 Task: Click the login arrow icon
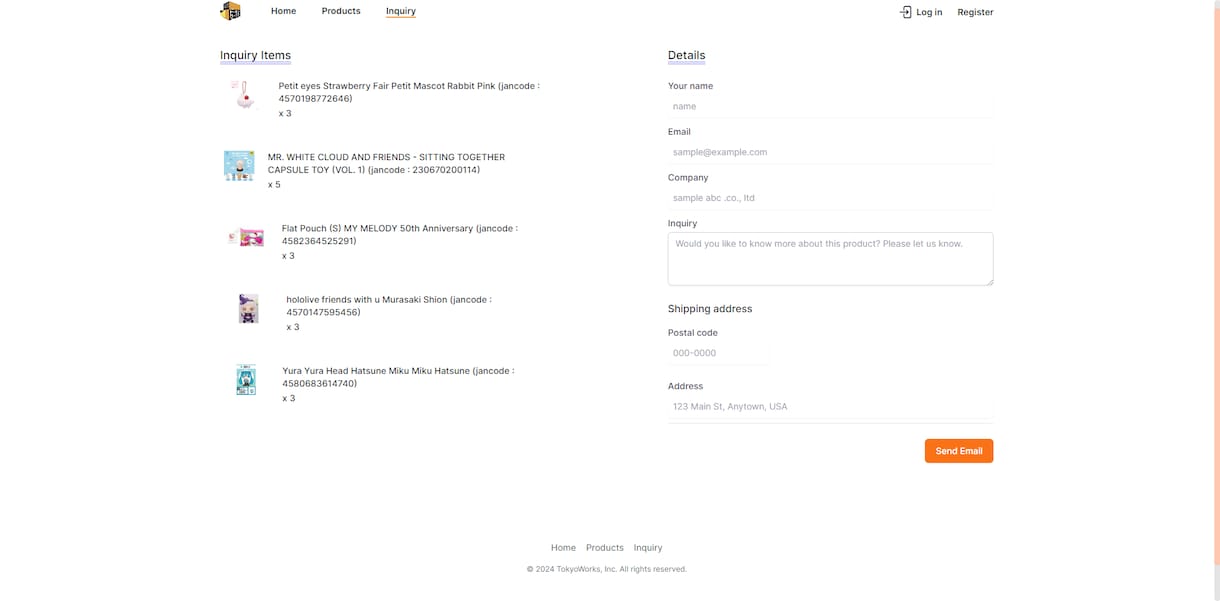[905, 12]
